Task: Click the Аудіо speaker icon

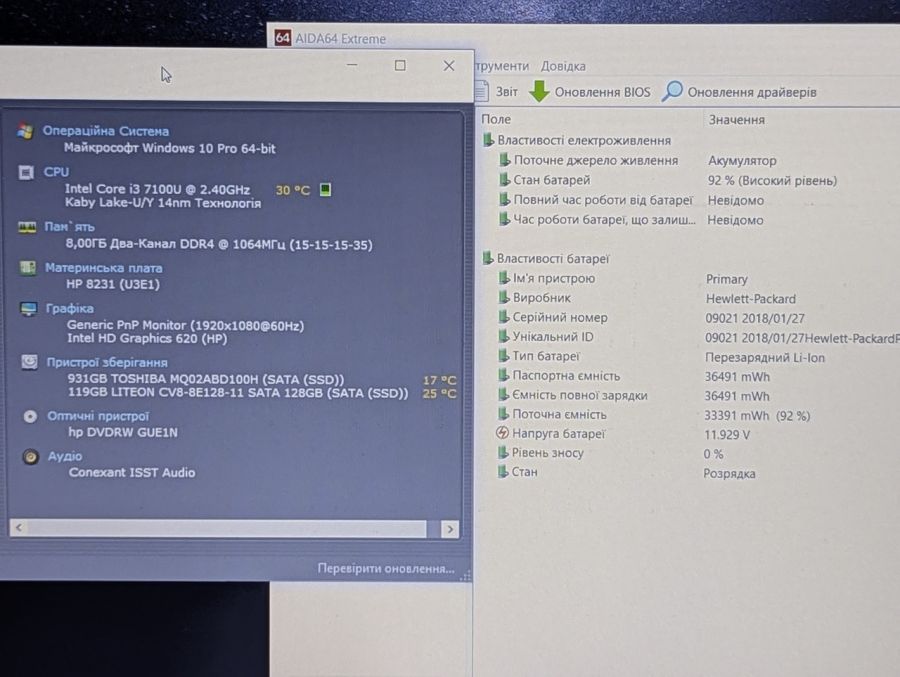Action: pos(31,457)
